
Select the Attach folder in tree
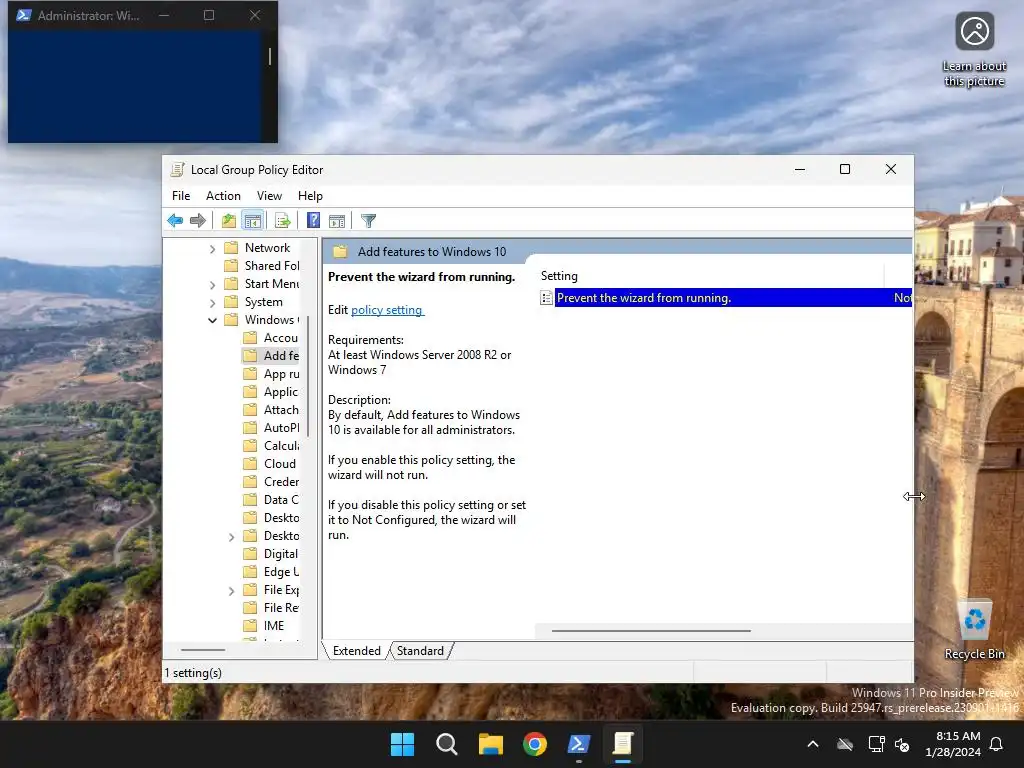click(281, 409)
